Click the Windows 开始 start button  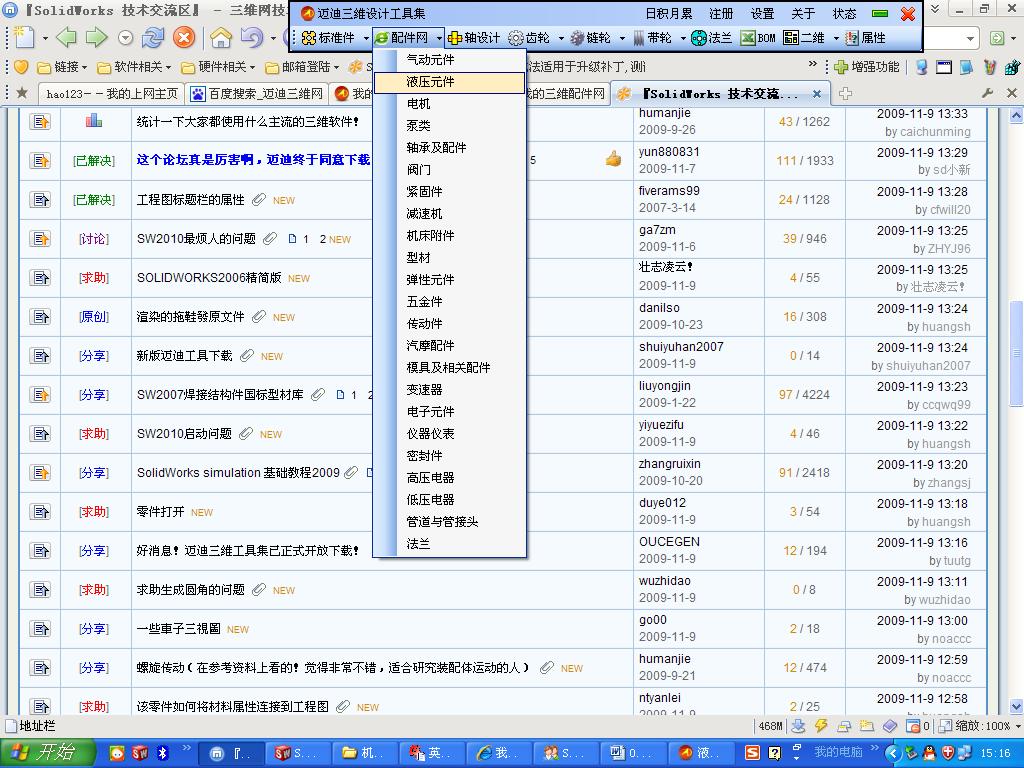[x=47, y=753]
